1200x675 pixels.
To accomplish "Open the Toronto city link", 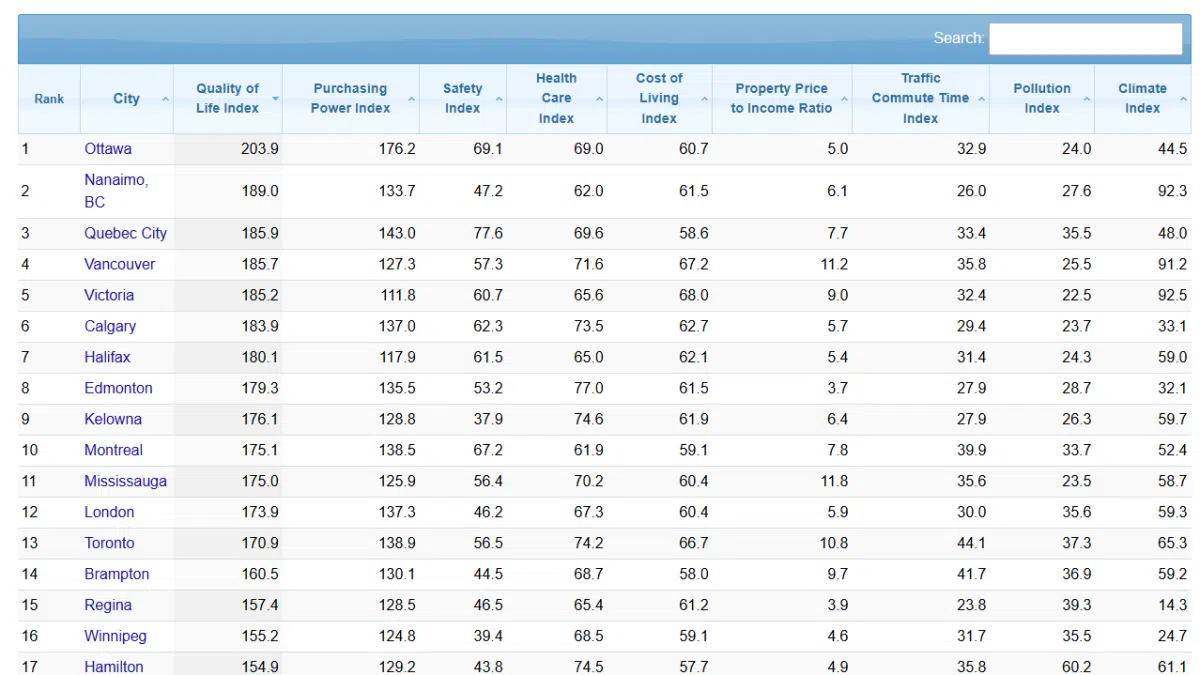I will [x=109, y=543].
